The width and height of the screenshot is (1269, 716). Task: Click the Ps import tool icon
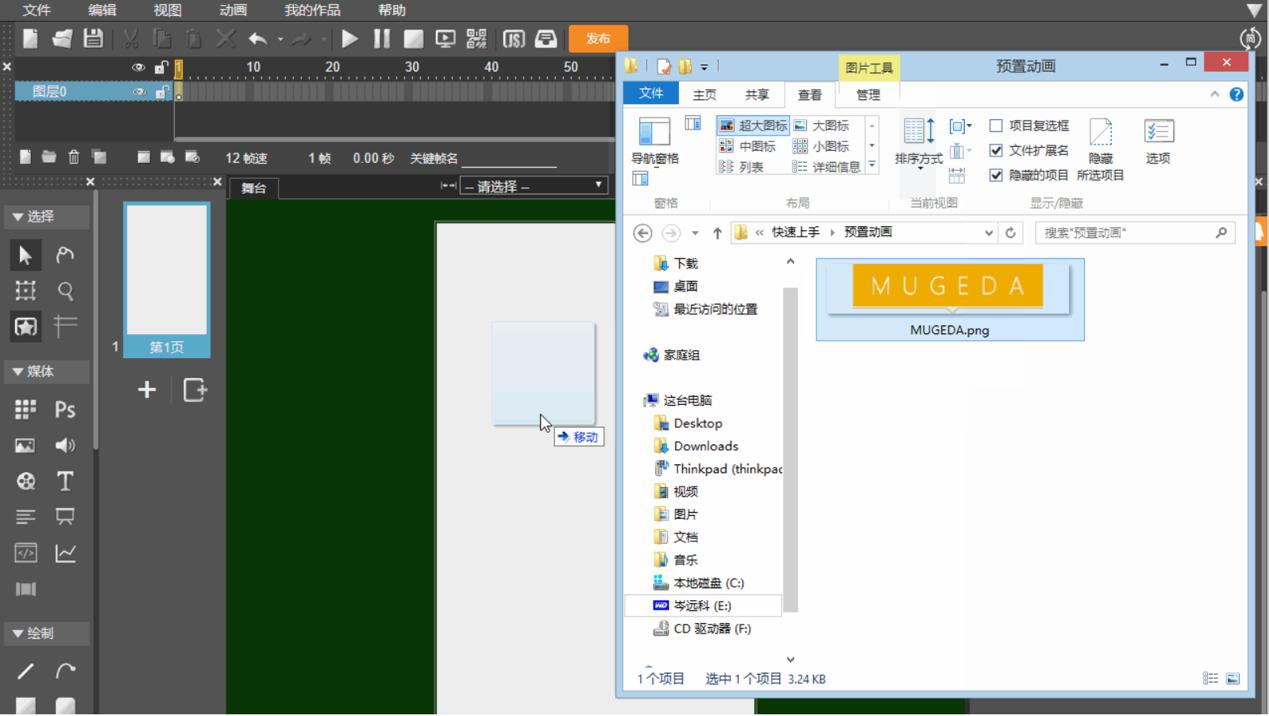(x=65, y=409)
